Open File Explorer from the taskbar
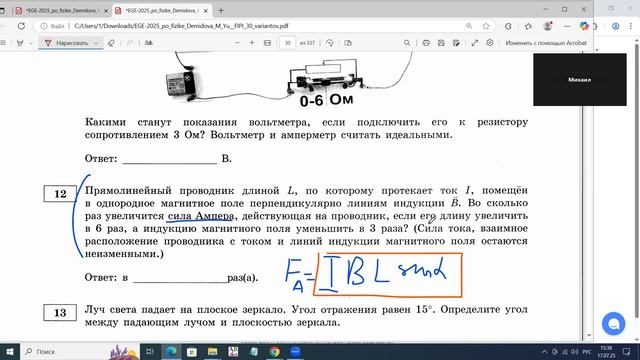Image resolution: width=640 pixels, height=360 pixels. [212, 351]
